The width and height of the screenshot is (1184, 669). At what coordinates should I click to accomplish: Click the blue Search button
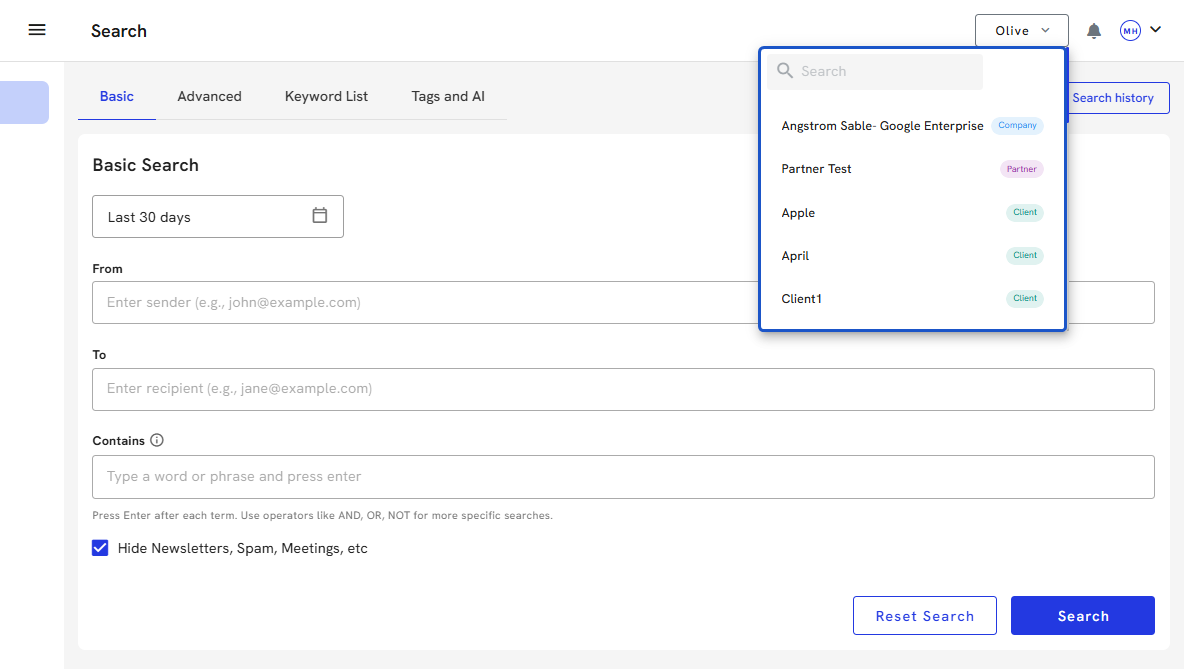tap(1082, 616)
